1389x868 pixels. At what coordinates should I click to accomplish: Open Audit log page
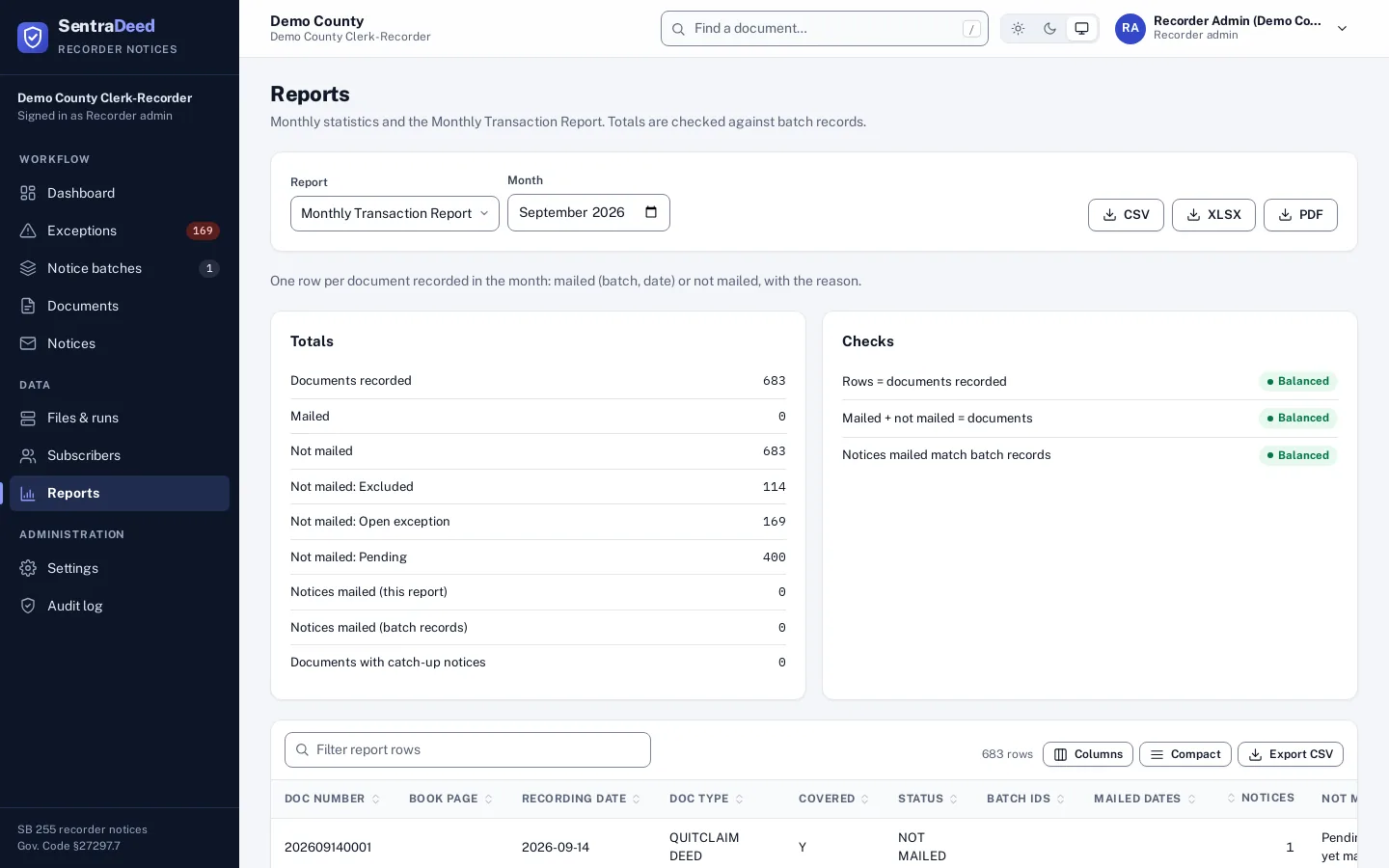coord(120,606)
